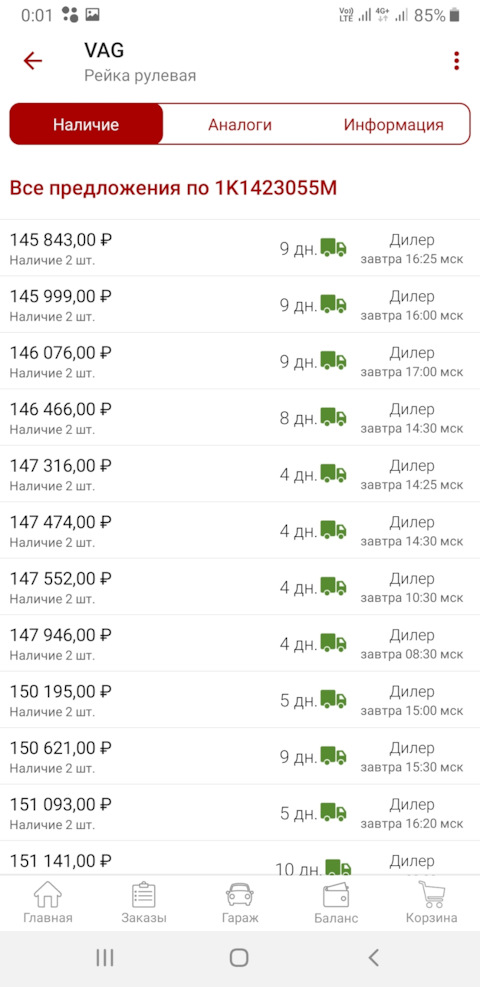Tap the Android home button
Screen dimensions: 480x987
coord(239,957)
